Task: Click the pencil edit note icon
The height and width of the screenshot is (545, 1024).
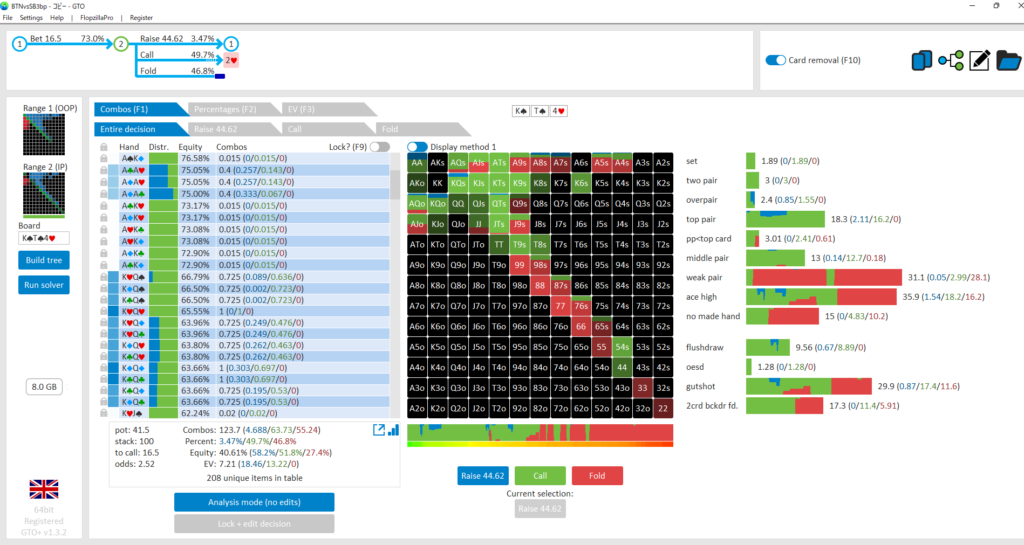Action: coord(980,61)
